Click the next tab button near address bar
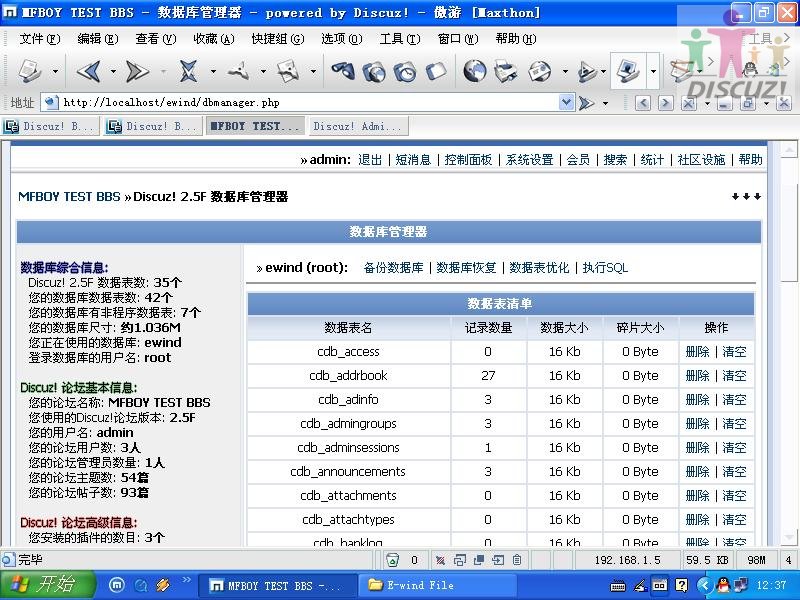This screenshot has height=600, width=800. [665, 103]
